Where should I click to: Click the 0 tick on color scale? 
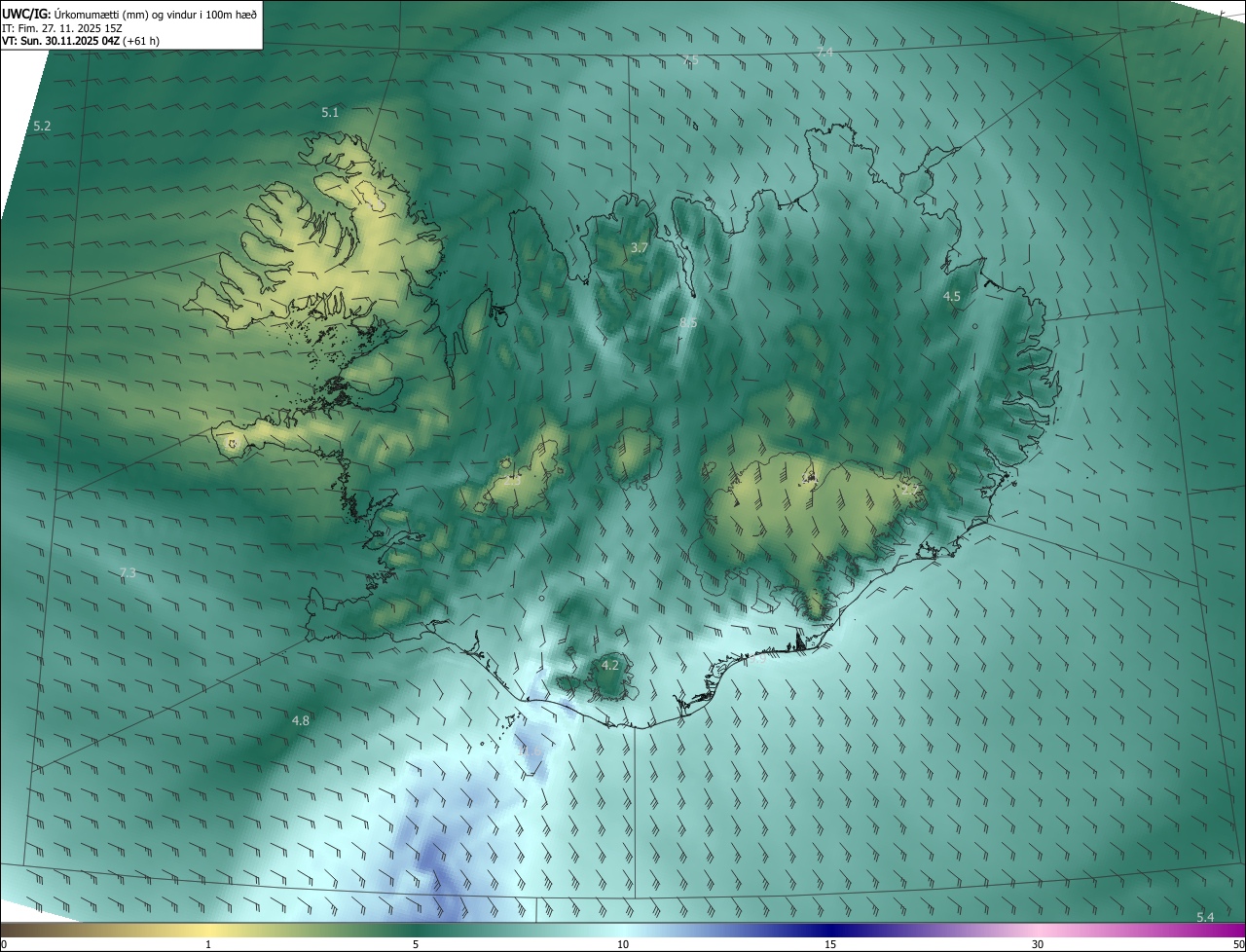click(x=4, y=944)
